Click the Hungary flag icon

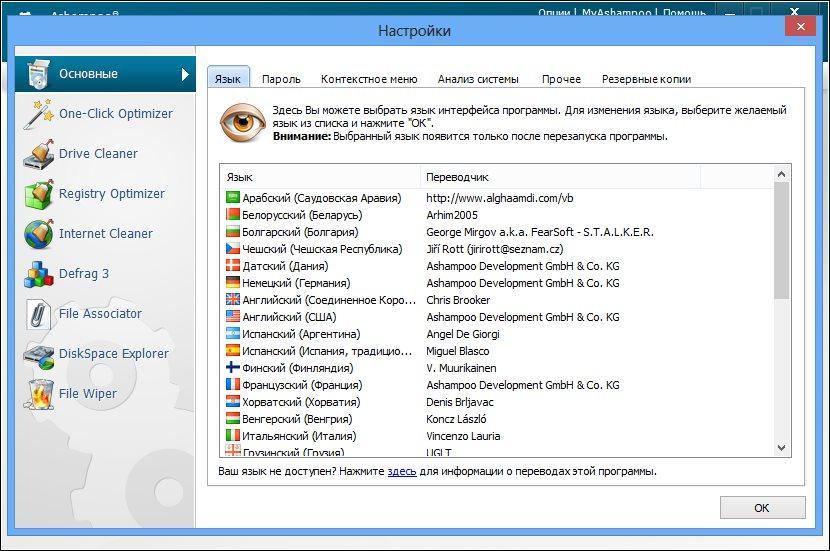point(233,418)
